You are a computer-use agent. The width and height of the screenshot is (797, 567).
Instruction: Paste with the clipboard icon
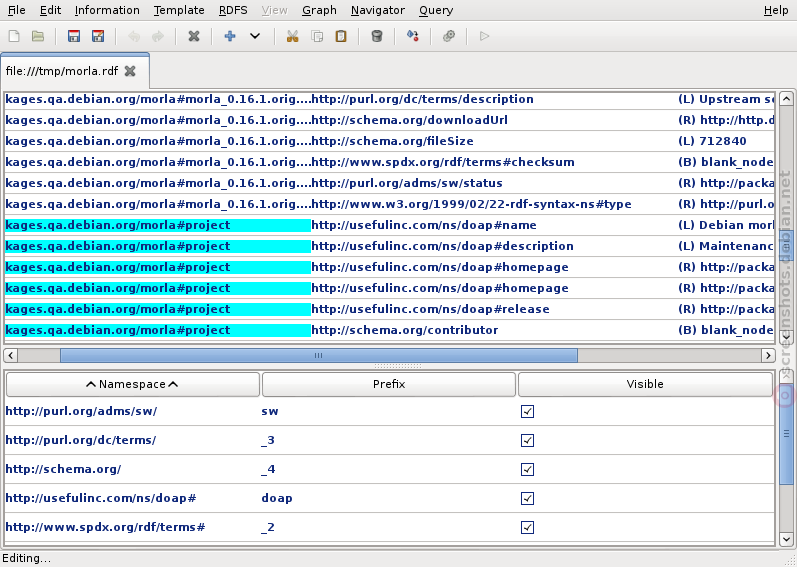(341, 36)
